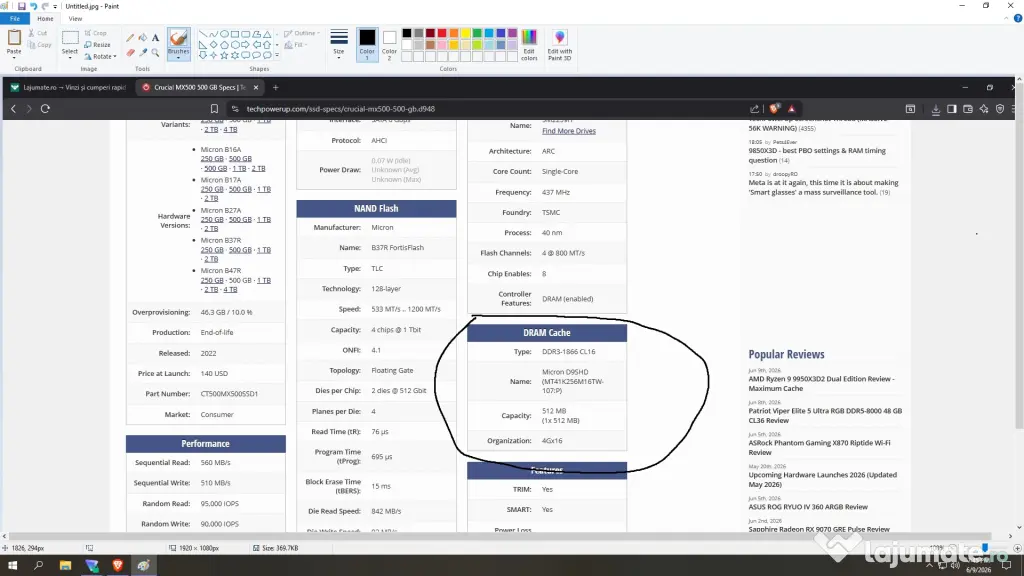Pick the green palette swatch

pyautogui.click(x=477, y=33)
